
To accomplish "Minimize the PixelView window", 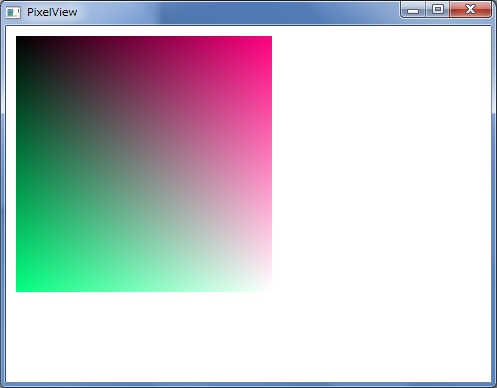I will tap(413, 10).
